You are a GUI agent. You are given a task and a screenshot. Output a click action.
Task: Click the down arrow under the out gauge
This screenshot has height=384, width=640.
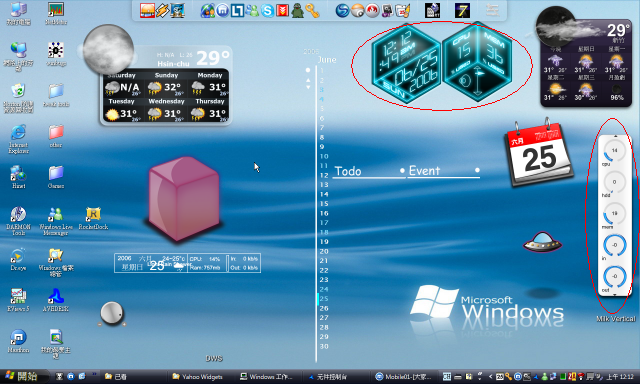click(x=615, y=294)
